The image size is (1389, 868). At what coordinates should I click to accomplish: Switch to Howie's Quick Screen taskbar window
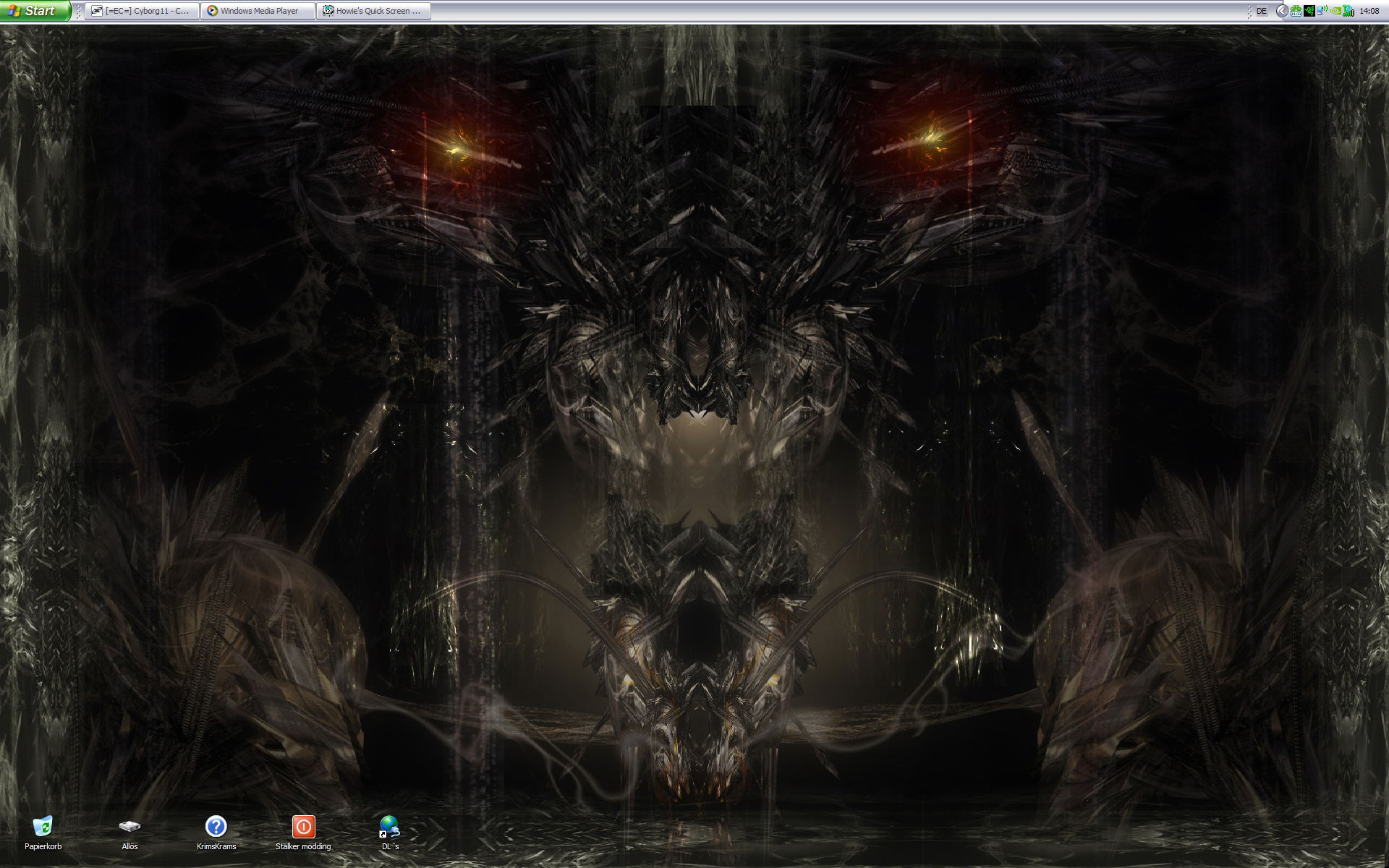pos(373,11)
